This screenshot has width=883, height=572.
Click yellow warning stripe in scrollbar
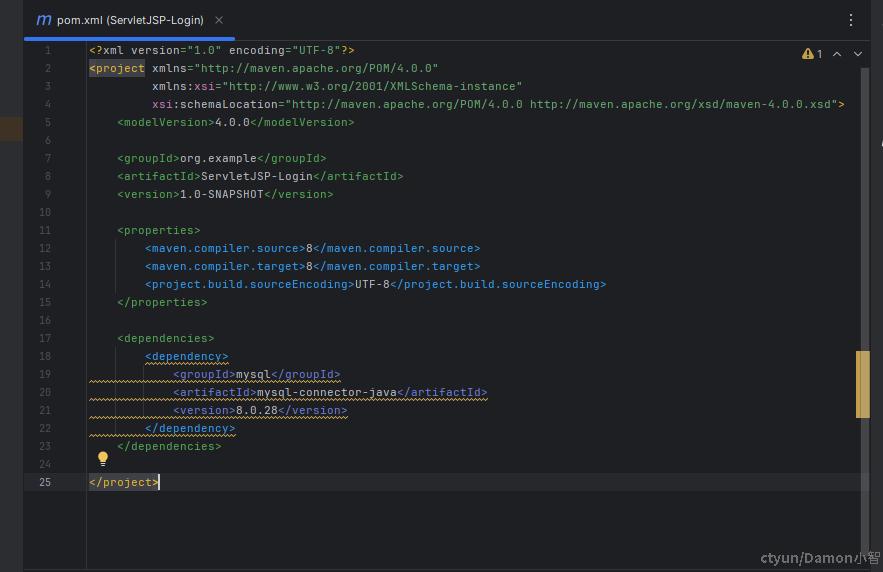862,384
